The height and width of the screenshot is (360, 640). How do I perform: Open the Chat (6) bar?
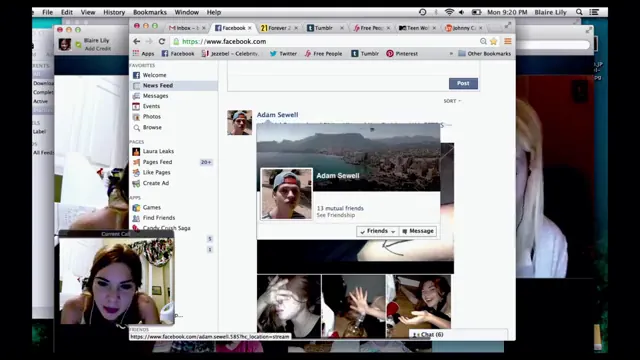458,334
